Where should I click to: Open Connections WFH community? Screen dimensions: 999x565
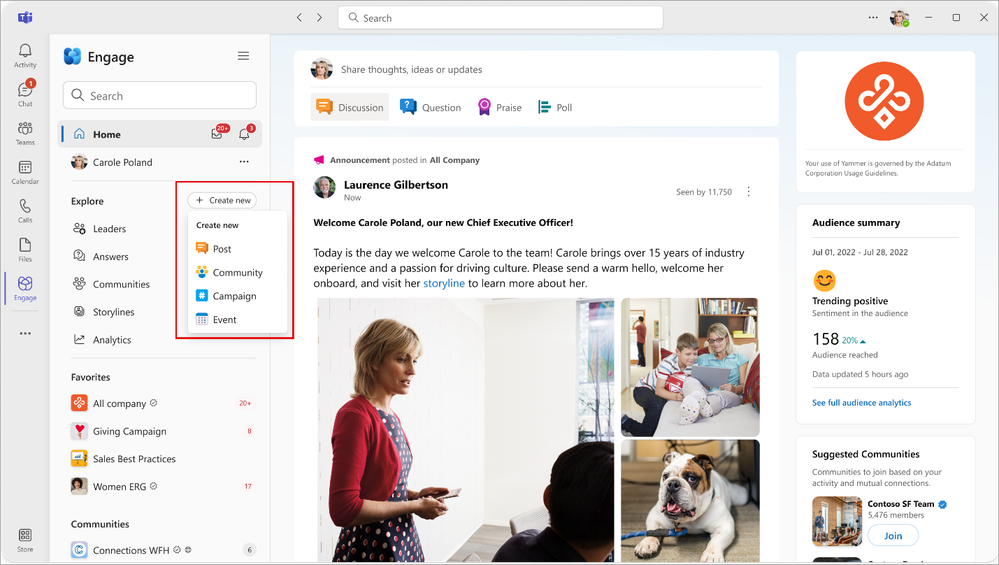click(x=162, y=550)
